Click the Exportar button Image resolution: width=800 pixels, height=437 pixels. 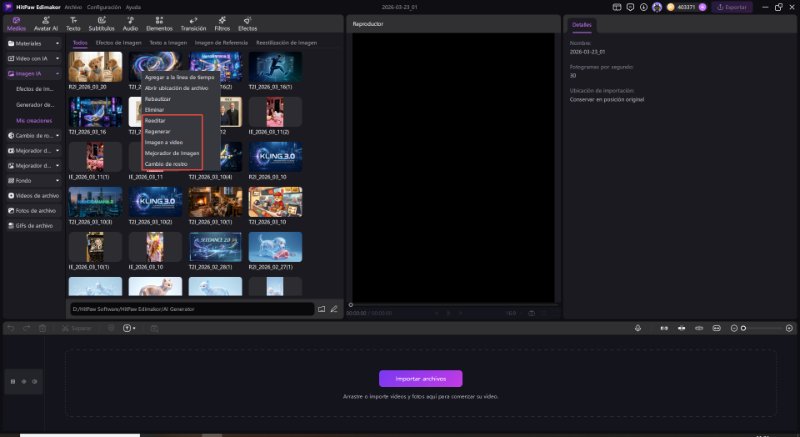(732, 7)
